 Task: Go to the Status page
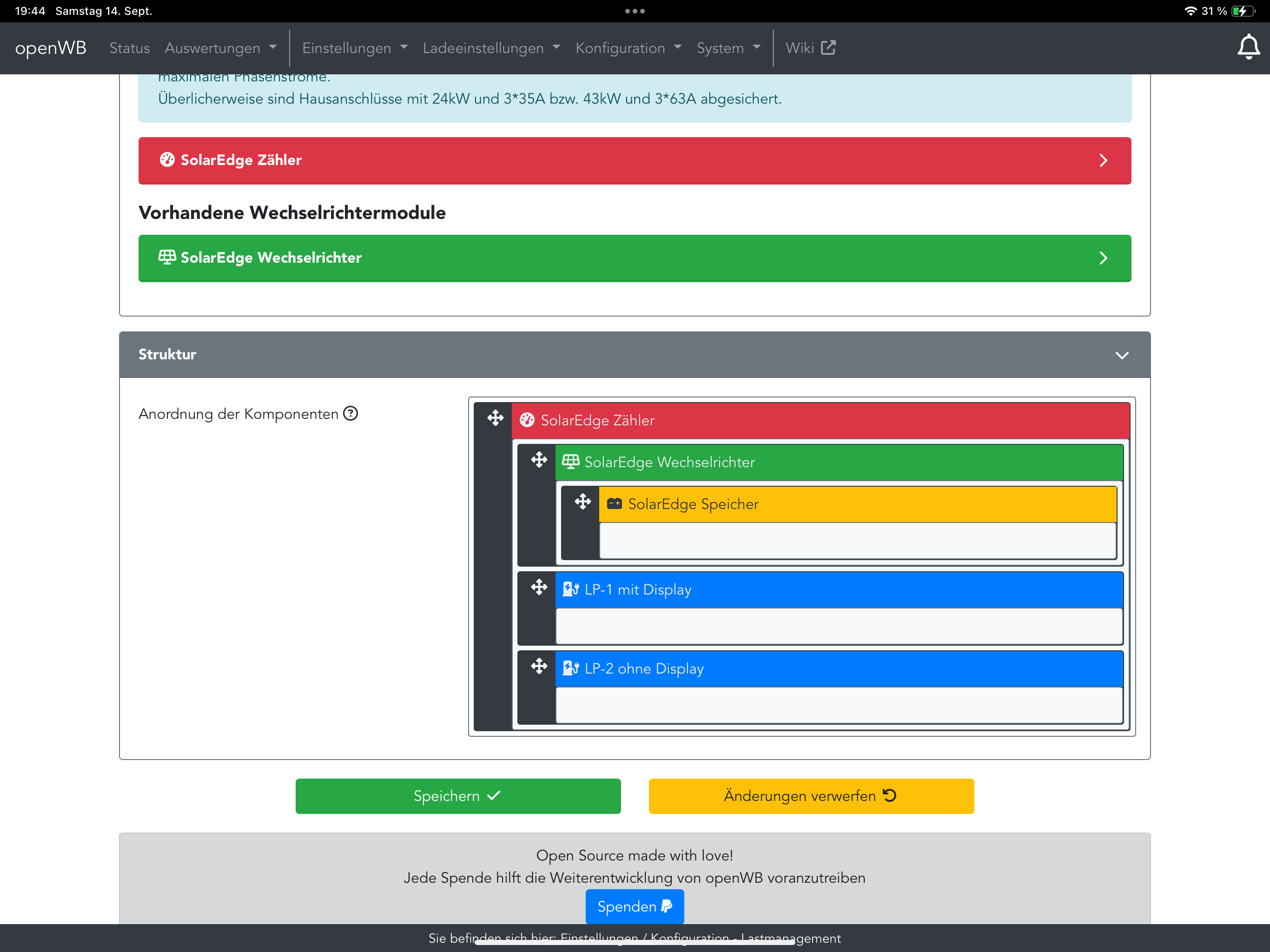pos(129,48)
